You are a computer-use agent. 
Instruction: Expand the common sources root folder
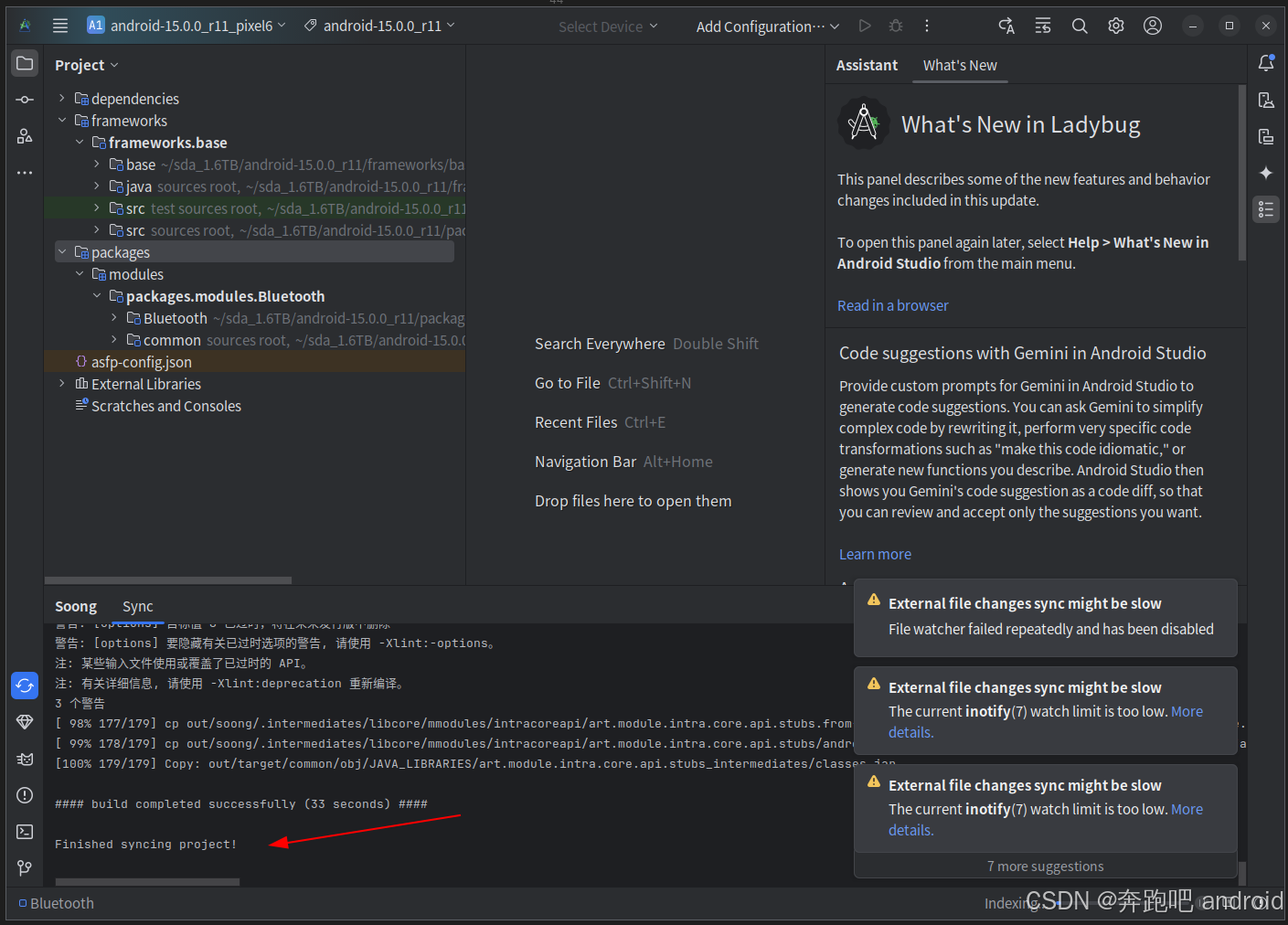(x=114, y=340)
